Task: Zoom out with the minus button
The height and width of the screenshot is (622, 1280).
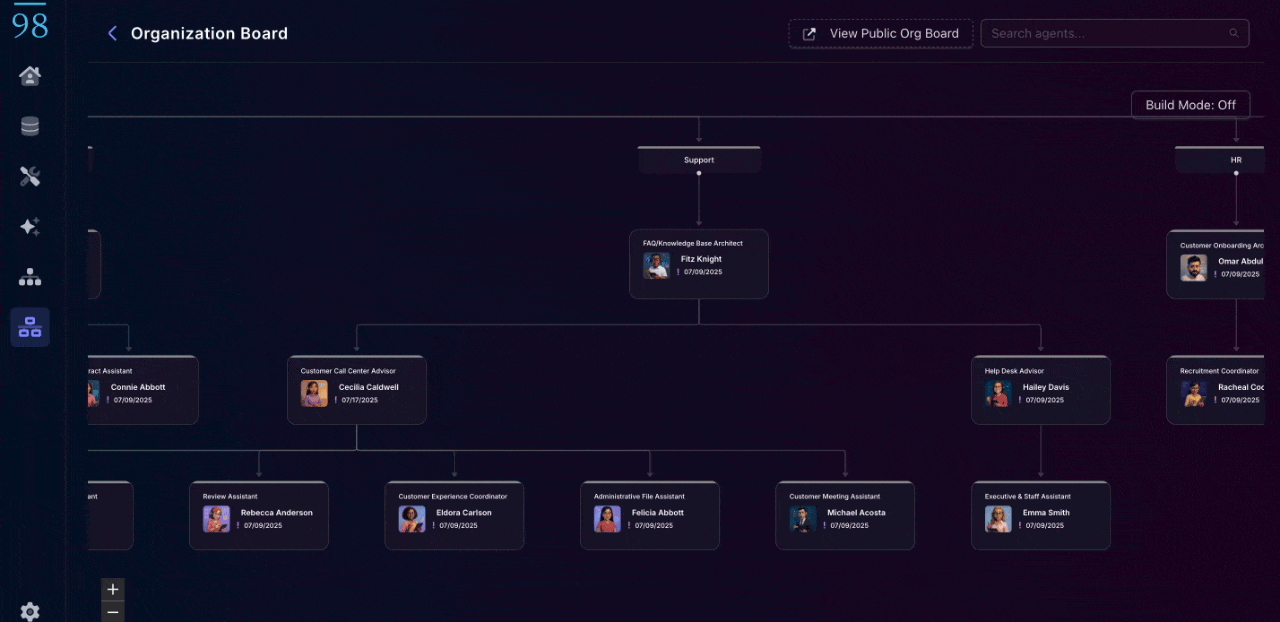Action: [113, 612]
